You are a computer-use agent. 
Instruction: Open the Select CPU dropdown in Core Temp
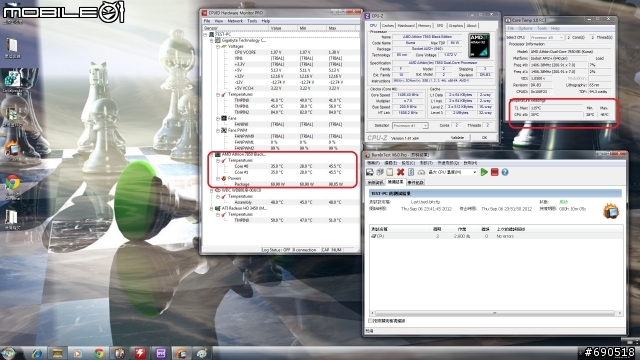547,38
